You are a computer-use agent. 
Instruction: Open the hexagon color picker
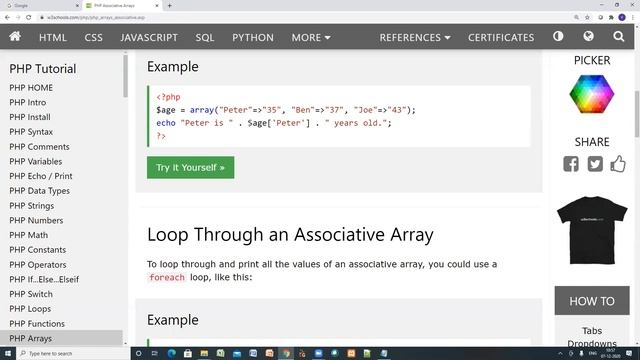point(592,94)
